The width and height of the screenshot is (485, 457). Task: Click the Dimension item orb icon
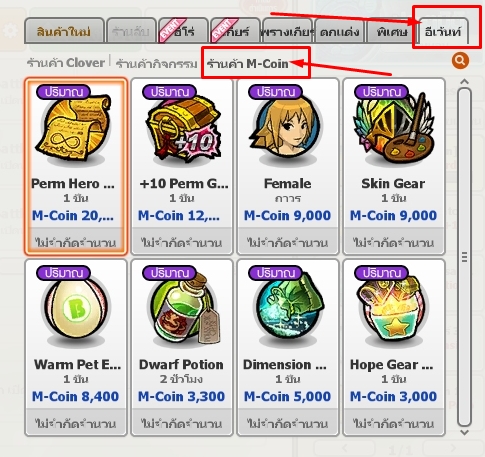[287, 312]
